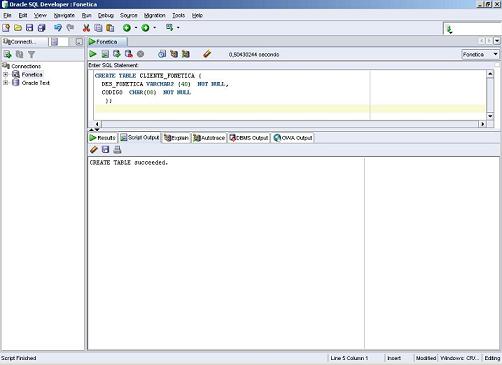Image resolution: width=502 pixels, height=365 pixels.
Task: Click the SQL editor scroll left arrow
Action: pyautogui.click(x=97, y=124)
